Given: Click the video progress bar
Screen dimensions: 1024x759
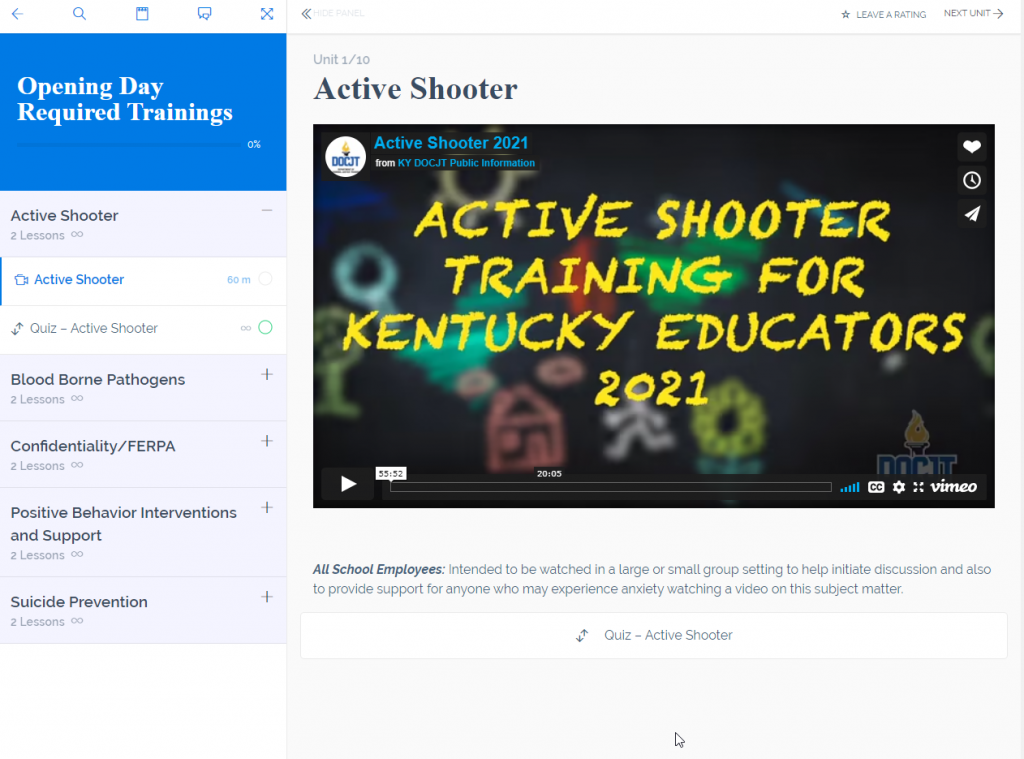Looking at the screenshot, I should [x=610, y=487].
